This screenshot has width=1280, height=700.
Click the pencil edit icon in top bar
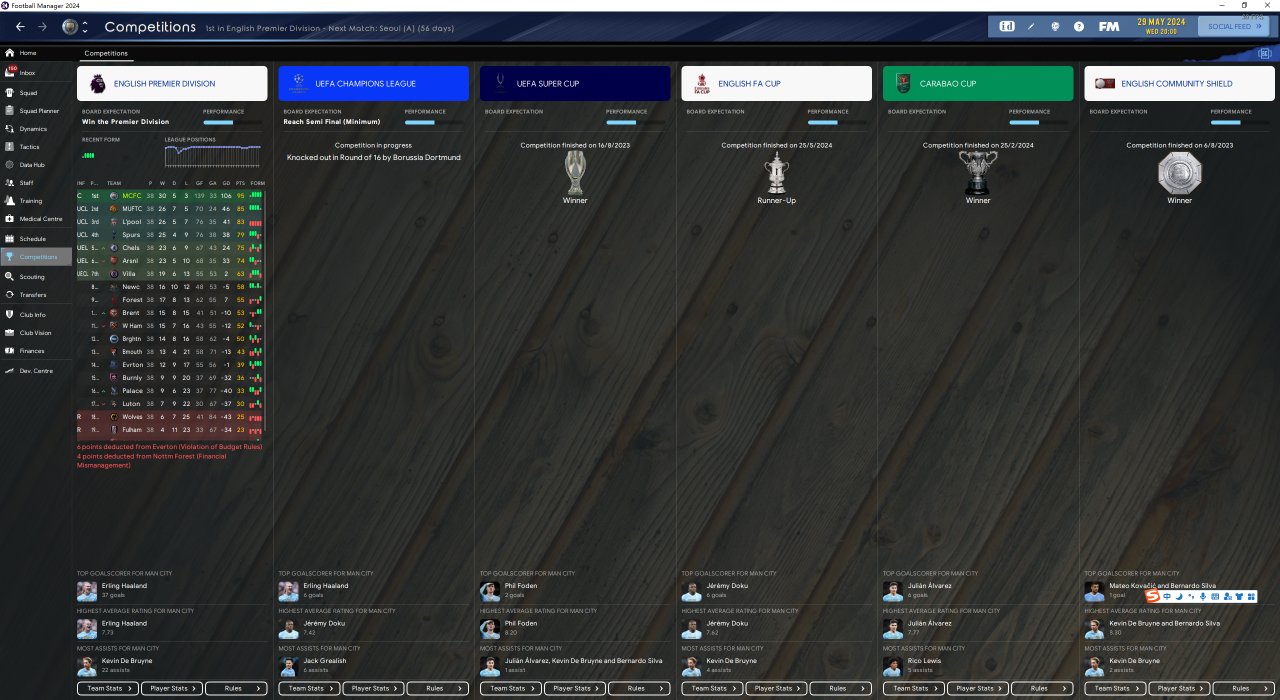(x=1031, y=26)
